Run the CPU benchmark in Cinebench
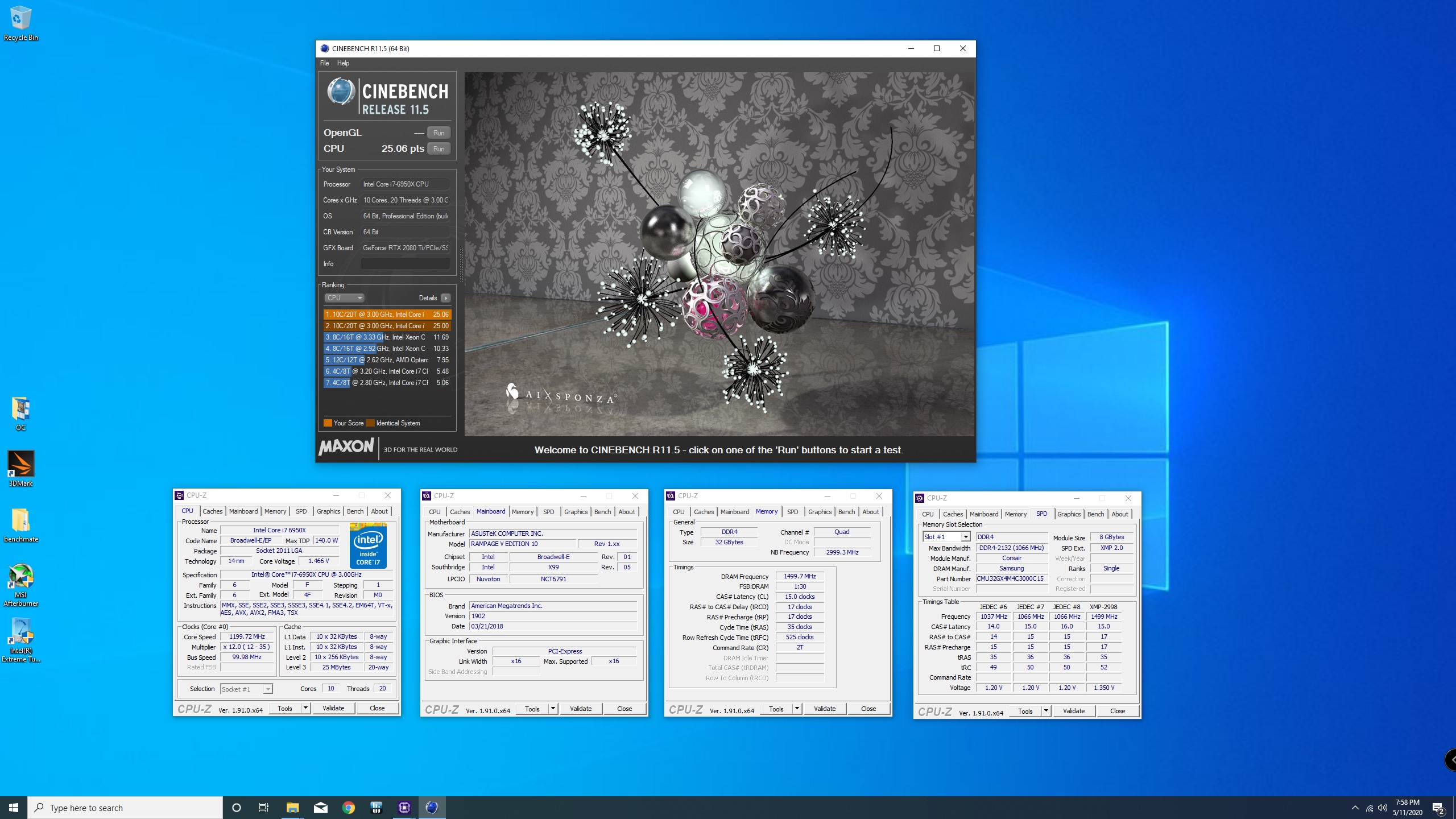The image size is (1456, 819). coord(439,148)
